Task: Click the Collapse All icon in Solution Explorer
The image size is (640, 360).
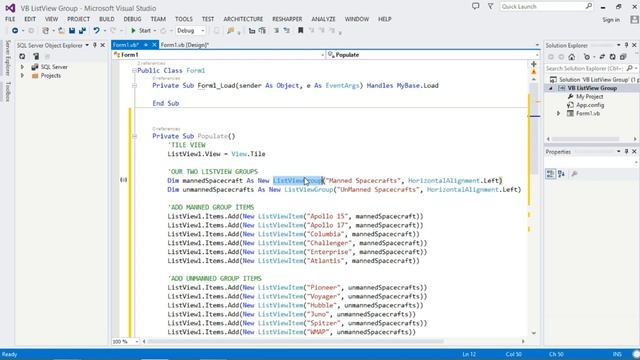Action: [623, 57]
